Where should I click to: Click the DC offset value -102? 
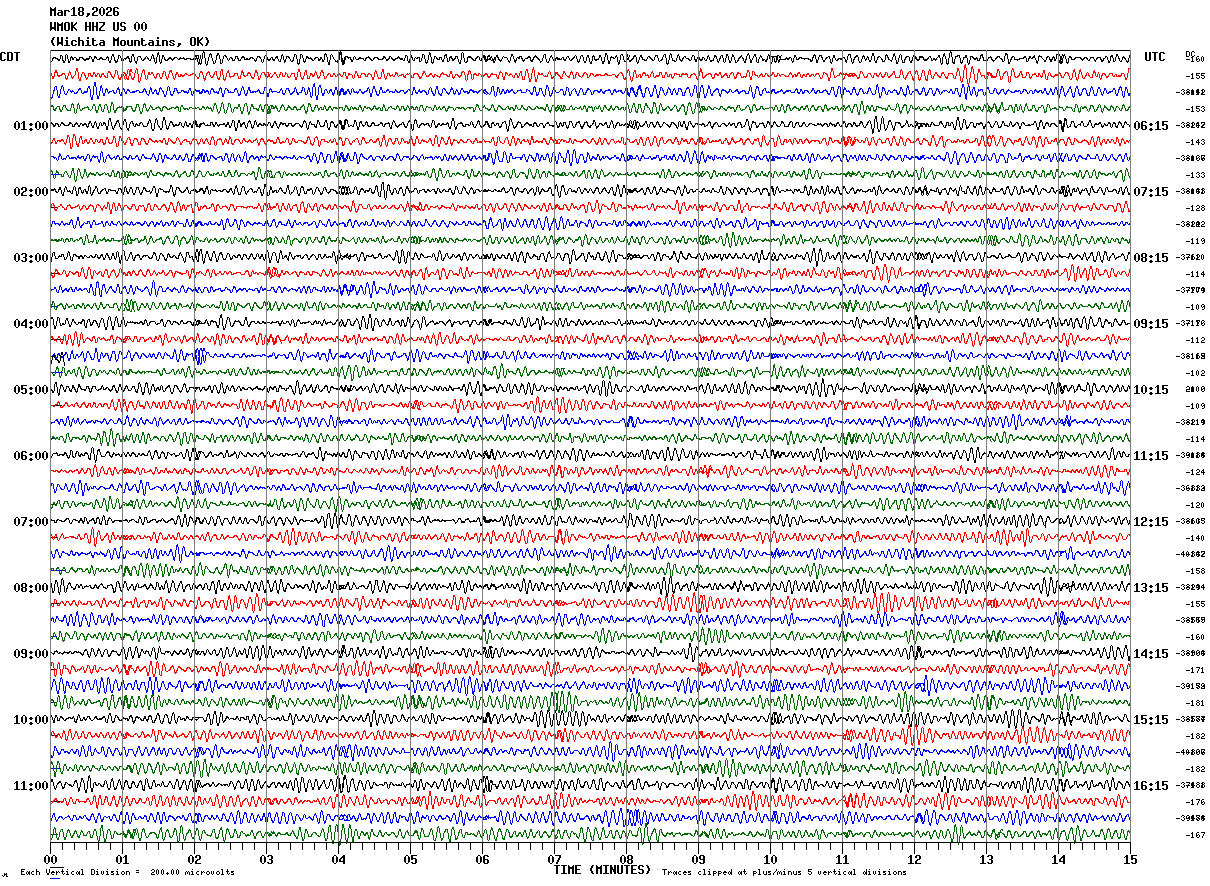1195,373
